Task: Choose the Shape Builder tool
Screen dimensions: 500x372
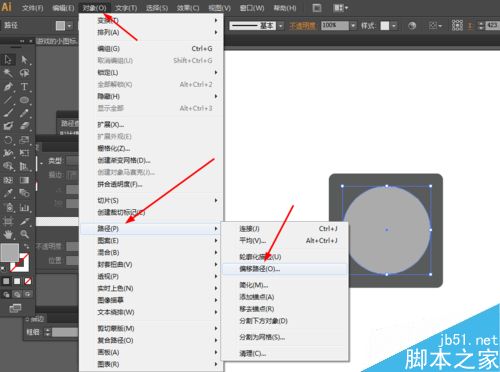Action: (x=8, y=166)
